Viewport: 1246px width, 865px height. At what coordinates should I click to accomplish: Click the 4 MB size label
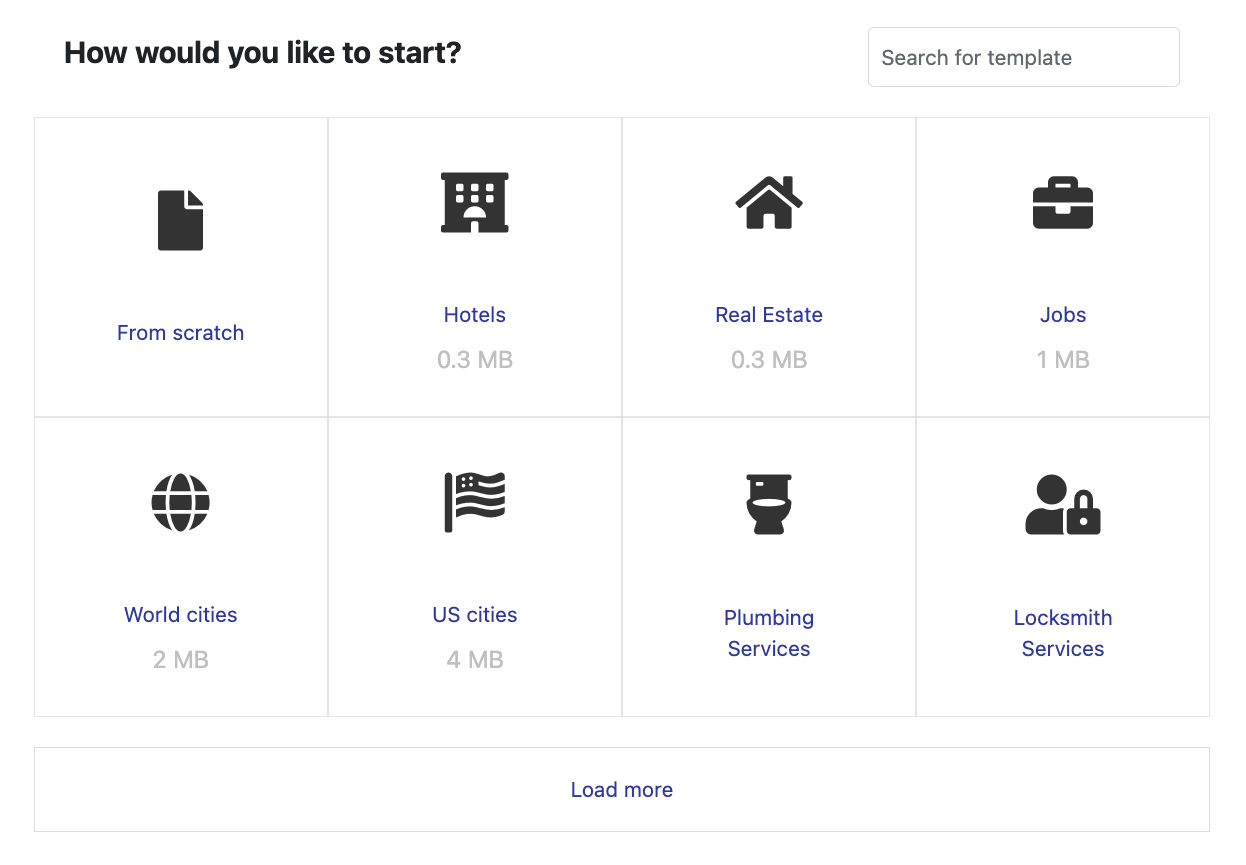point(475,660)
